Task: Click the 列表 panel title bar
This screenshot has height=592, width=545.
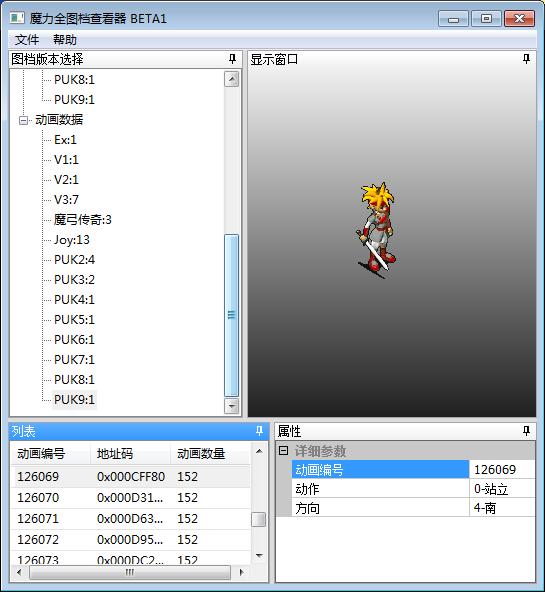Action: pyautogui.click(x=139, y=431)
